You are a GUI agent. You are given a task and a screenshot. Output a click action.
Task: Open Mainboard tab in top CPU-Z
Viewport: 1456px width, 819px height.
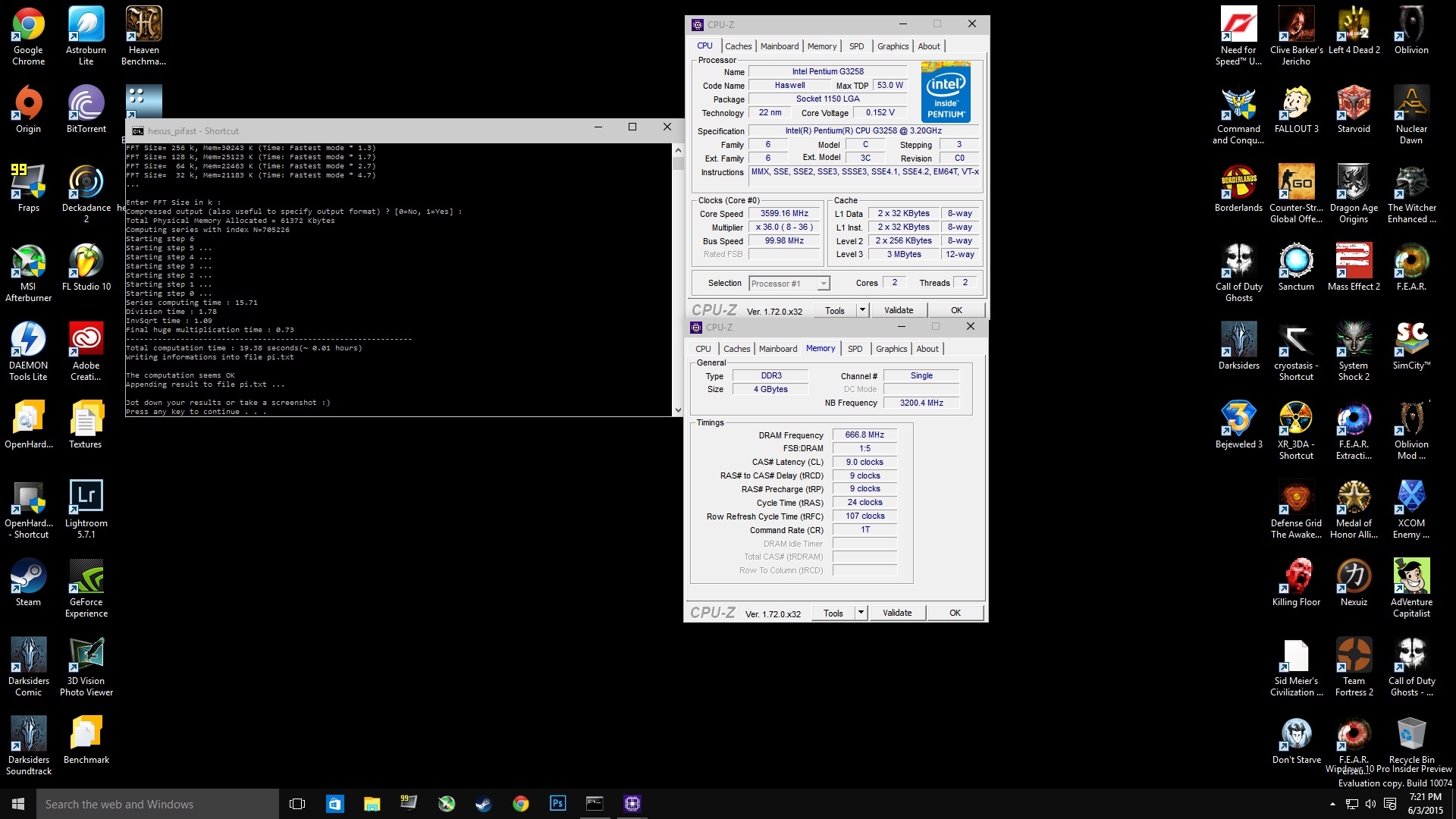780,46
